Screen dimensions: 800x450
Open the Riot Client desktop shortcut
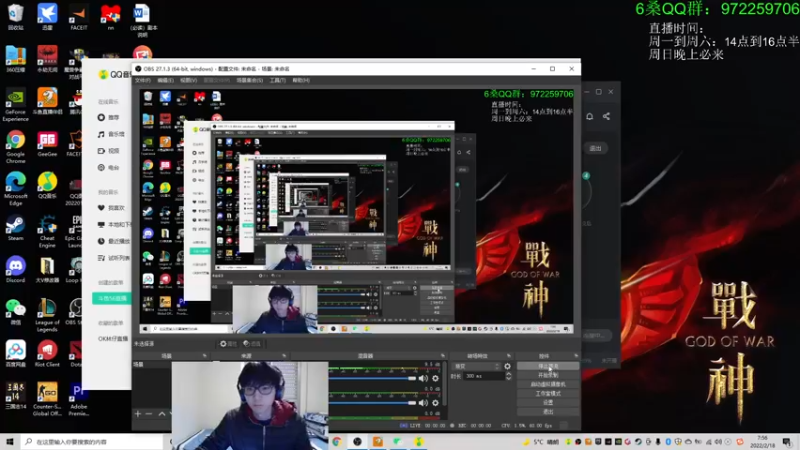click(47, 354)
